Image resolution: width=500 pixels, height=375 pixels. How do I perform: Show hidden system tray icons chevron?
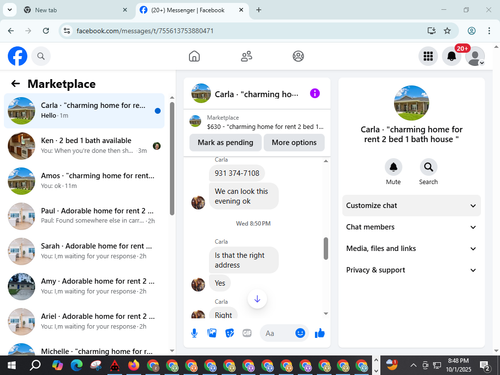pos(413,366)
